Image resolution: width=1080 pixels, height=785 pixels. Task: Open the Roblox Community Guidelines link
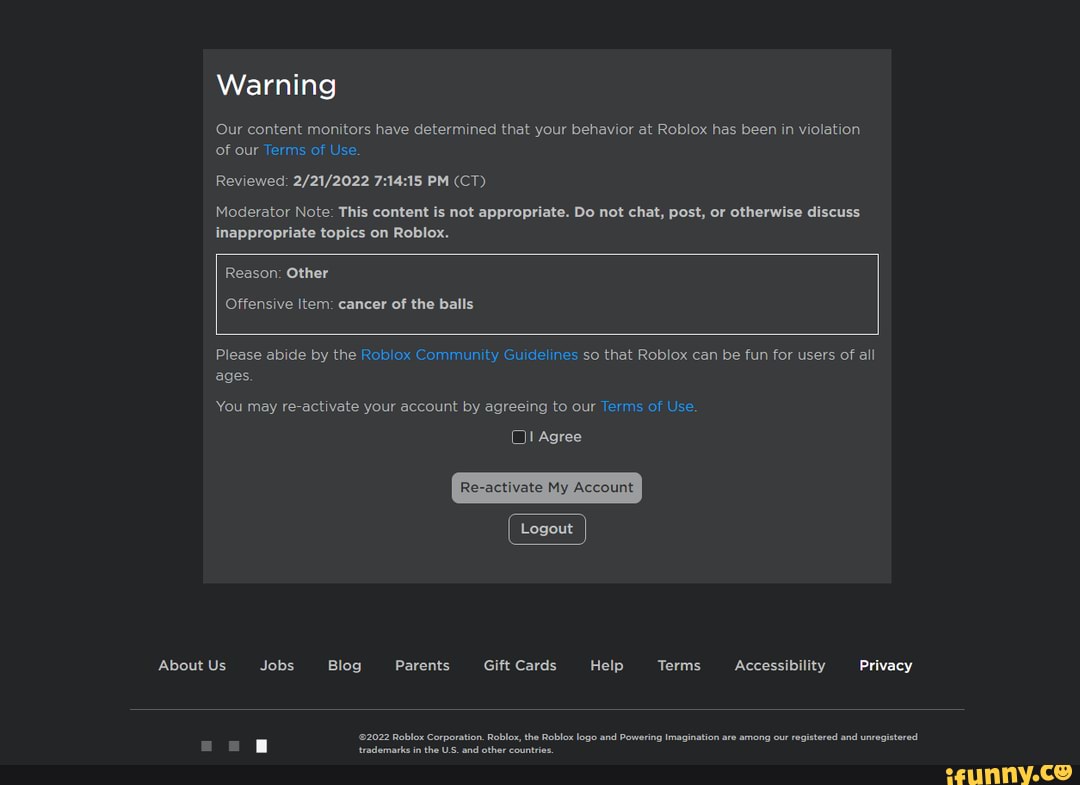click(469, 355)
